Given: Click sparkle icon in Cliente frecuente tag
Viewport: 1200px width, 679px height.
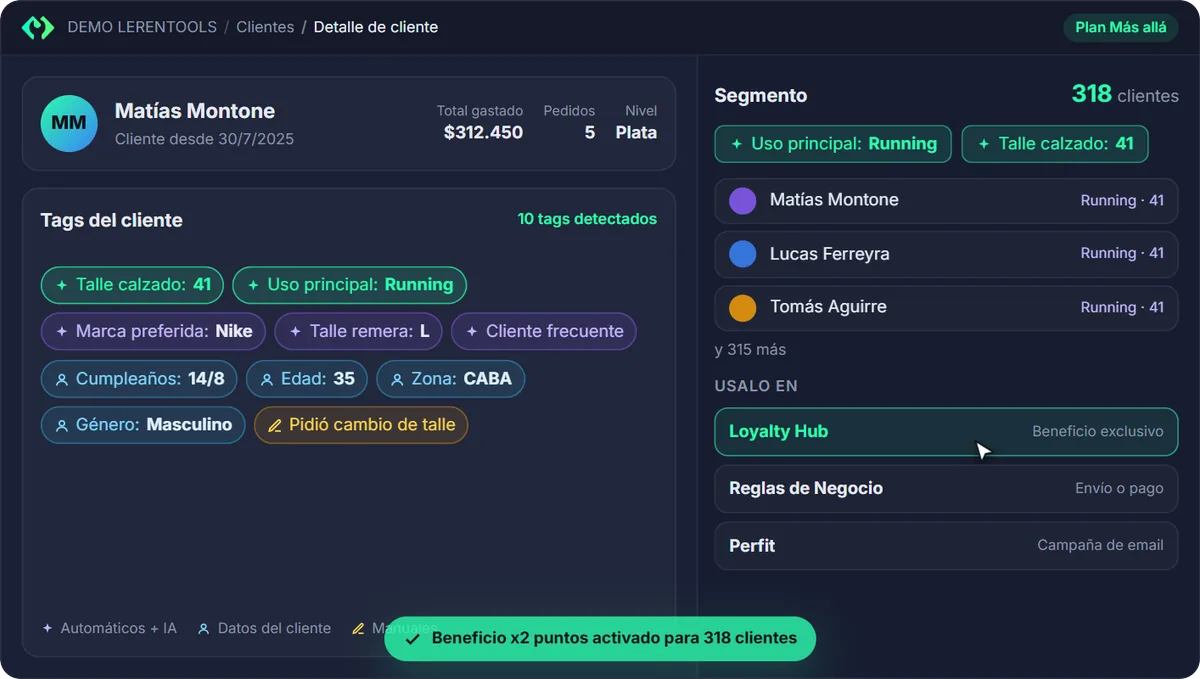Looking at the screenshot, I should click(472, 331).
